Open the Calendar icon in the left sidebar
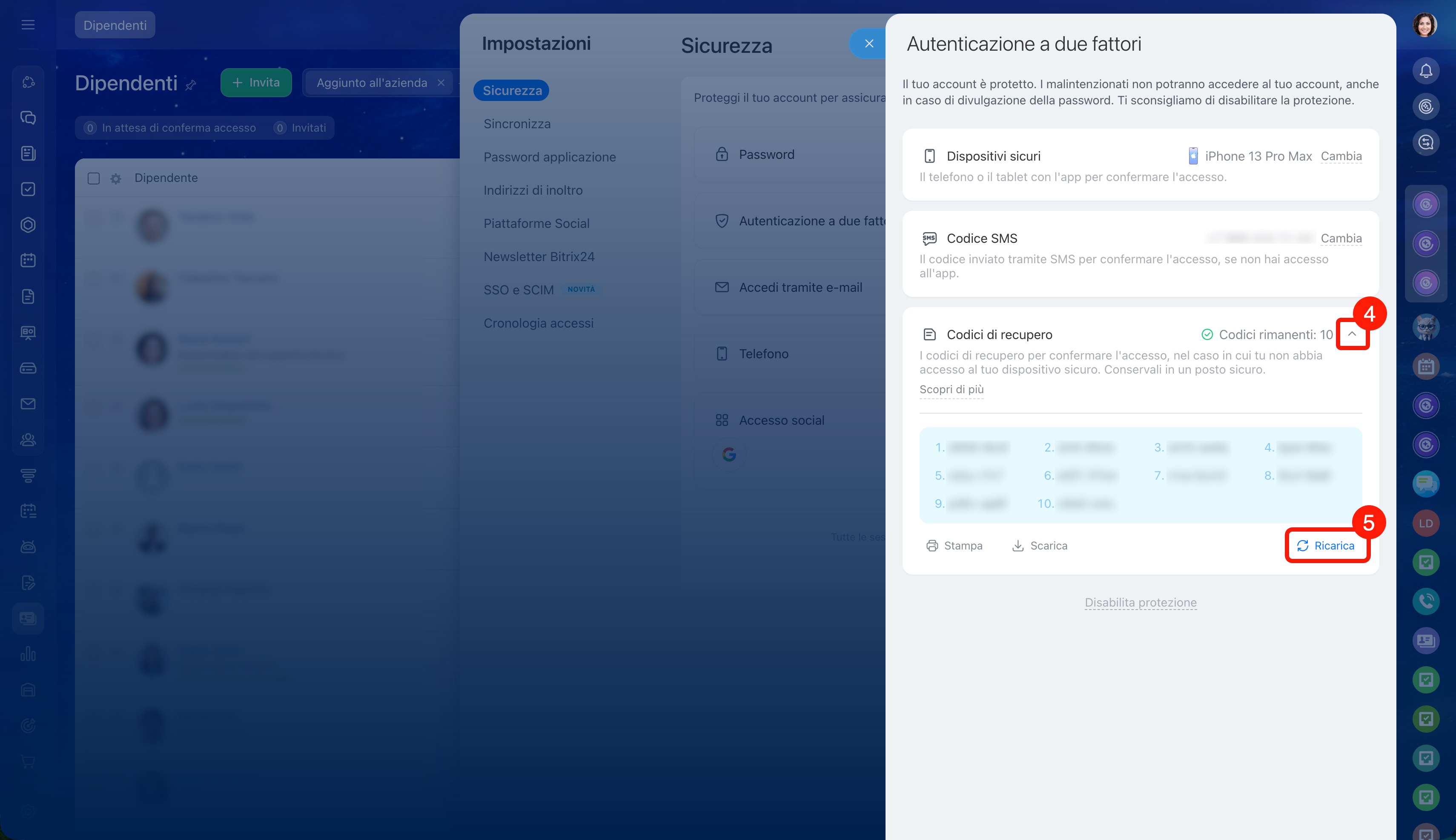Viewport: 1456px width, 840px height. click(x=28, y=260)
